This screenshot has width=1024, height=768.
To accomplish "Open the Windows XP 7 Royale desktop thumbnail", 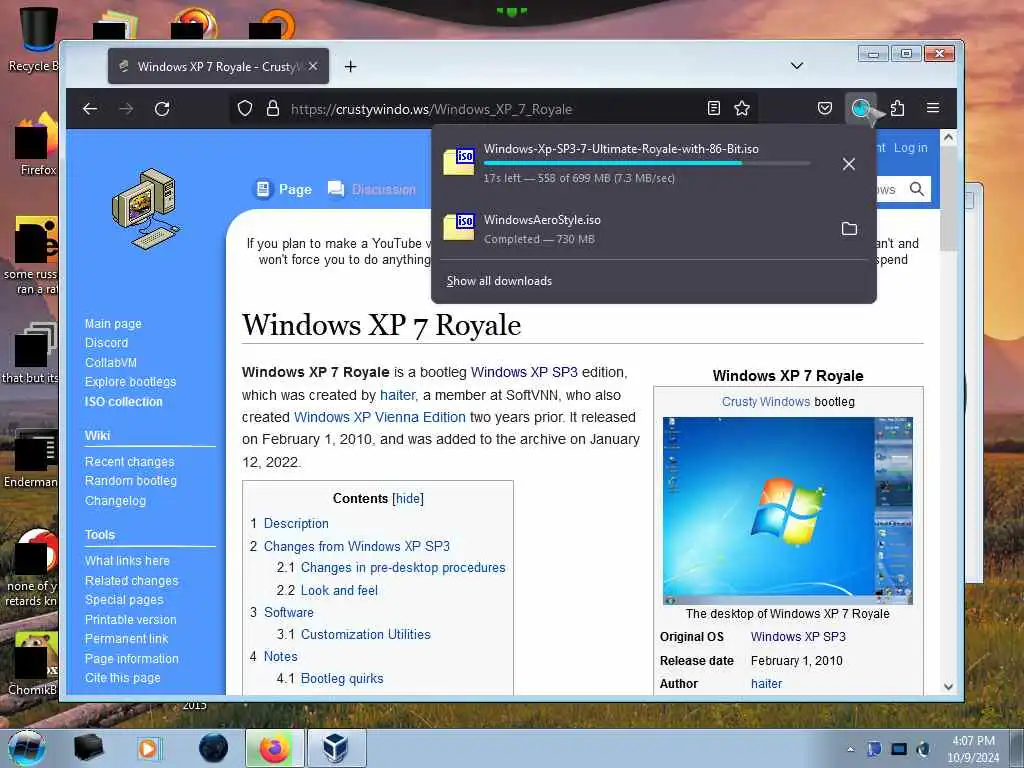I will [788, 511].
